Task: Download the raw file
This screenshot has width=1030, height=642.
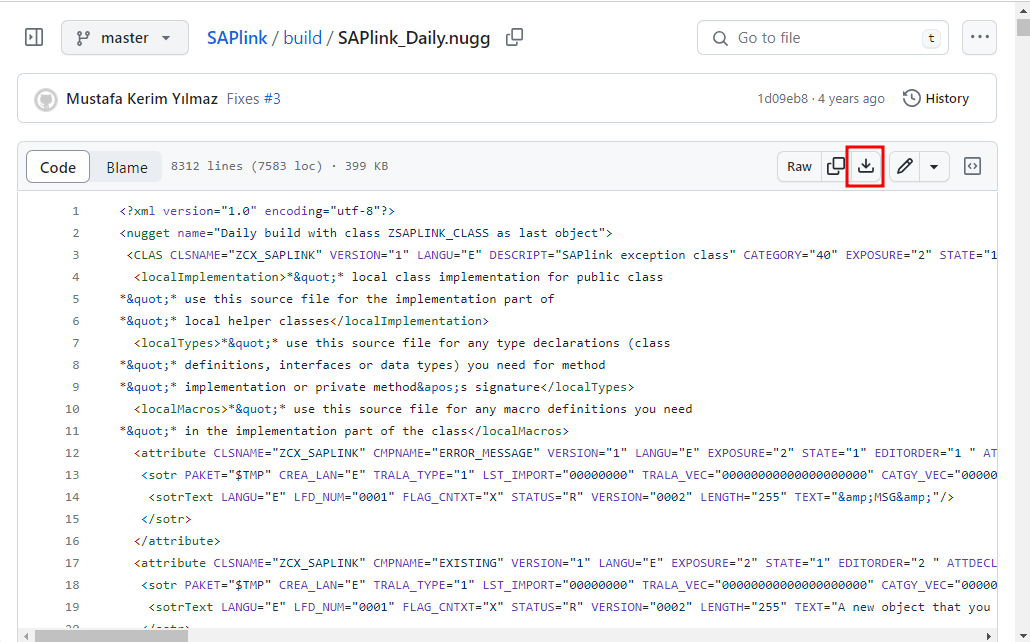Action: point(866,167)
